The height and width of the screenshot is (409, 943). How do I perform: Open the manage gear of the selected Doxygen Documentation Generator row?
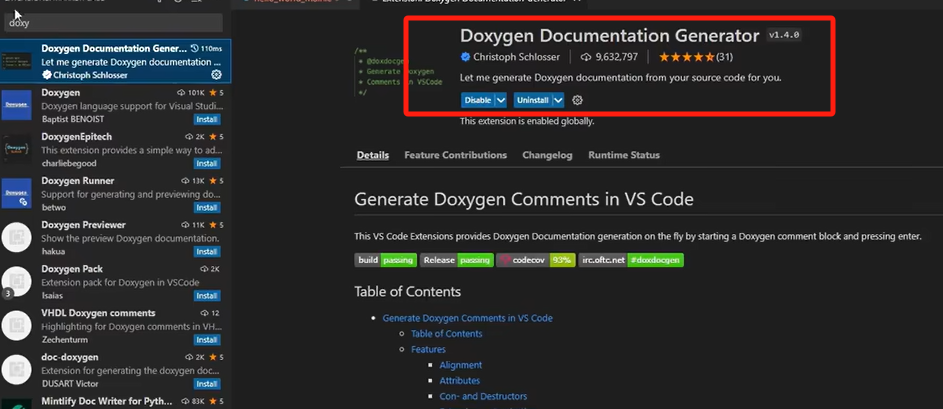(x=217, y=75)
